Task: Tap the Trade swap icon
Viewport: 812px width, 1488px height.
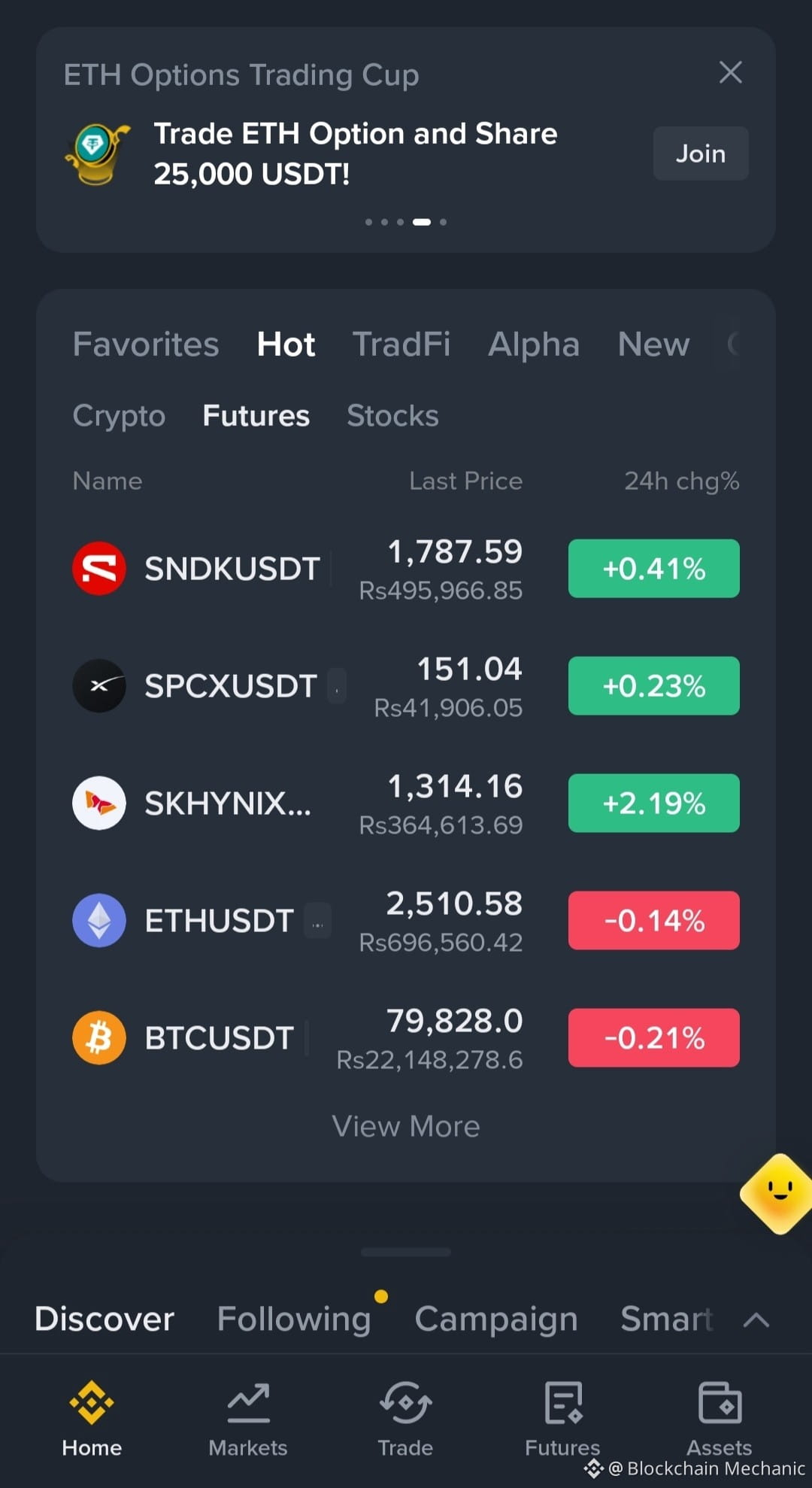Action: [x=405, y=1403]
